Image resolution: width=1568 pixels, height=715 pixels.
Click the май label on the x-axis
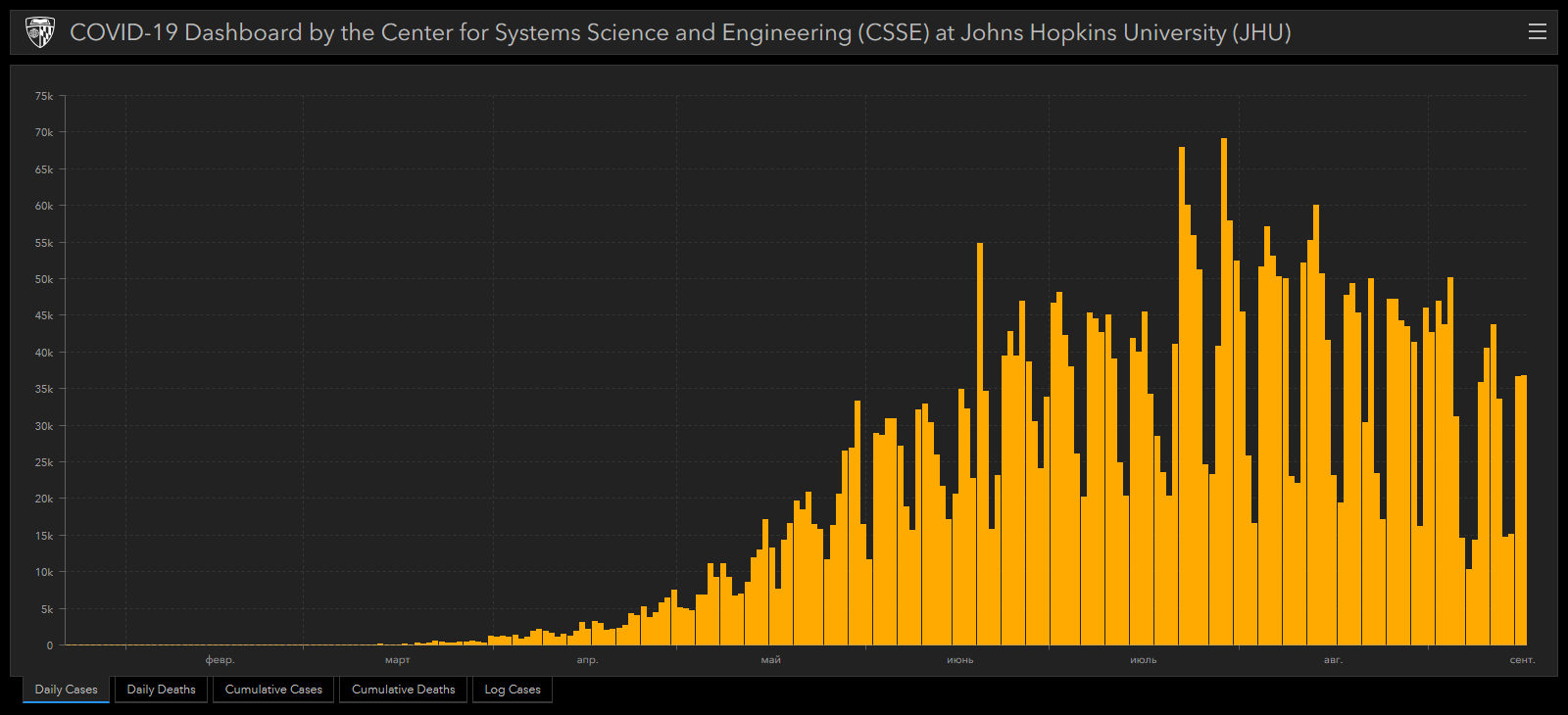[x=771, y=660]
